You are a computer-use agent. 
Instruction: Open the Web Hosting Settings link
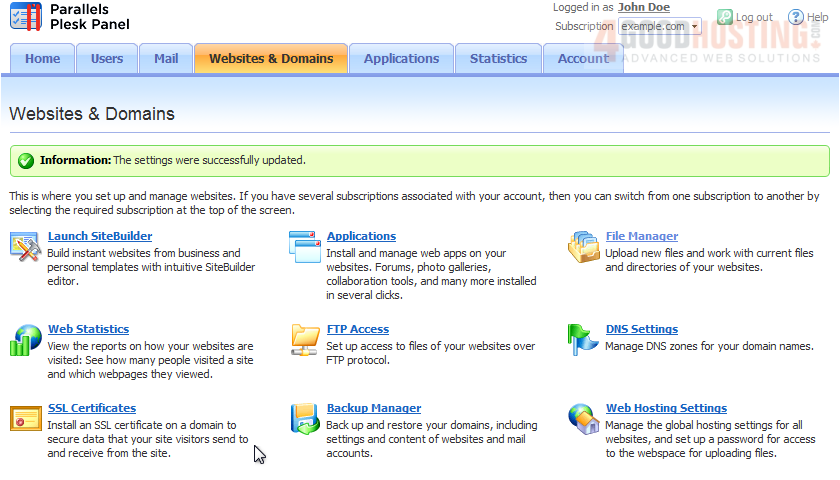tap(666, 408)
